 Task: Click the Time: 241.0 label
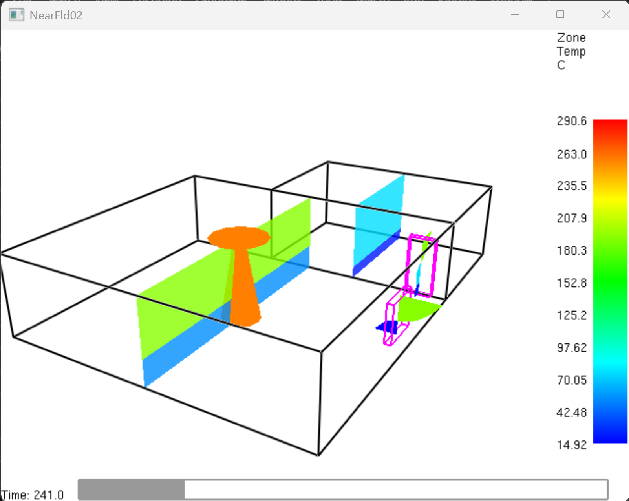pyautogui.click(x=33, y=494)
